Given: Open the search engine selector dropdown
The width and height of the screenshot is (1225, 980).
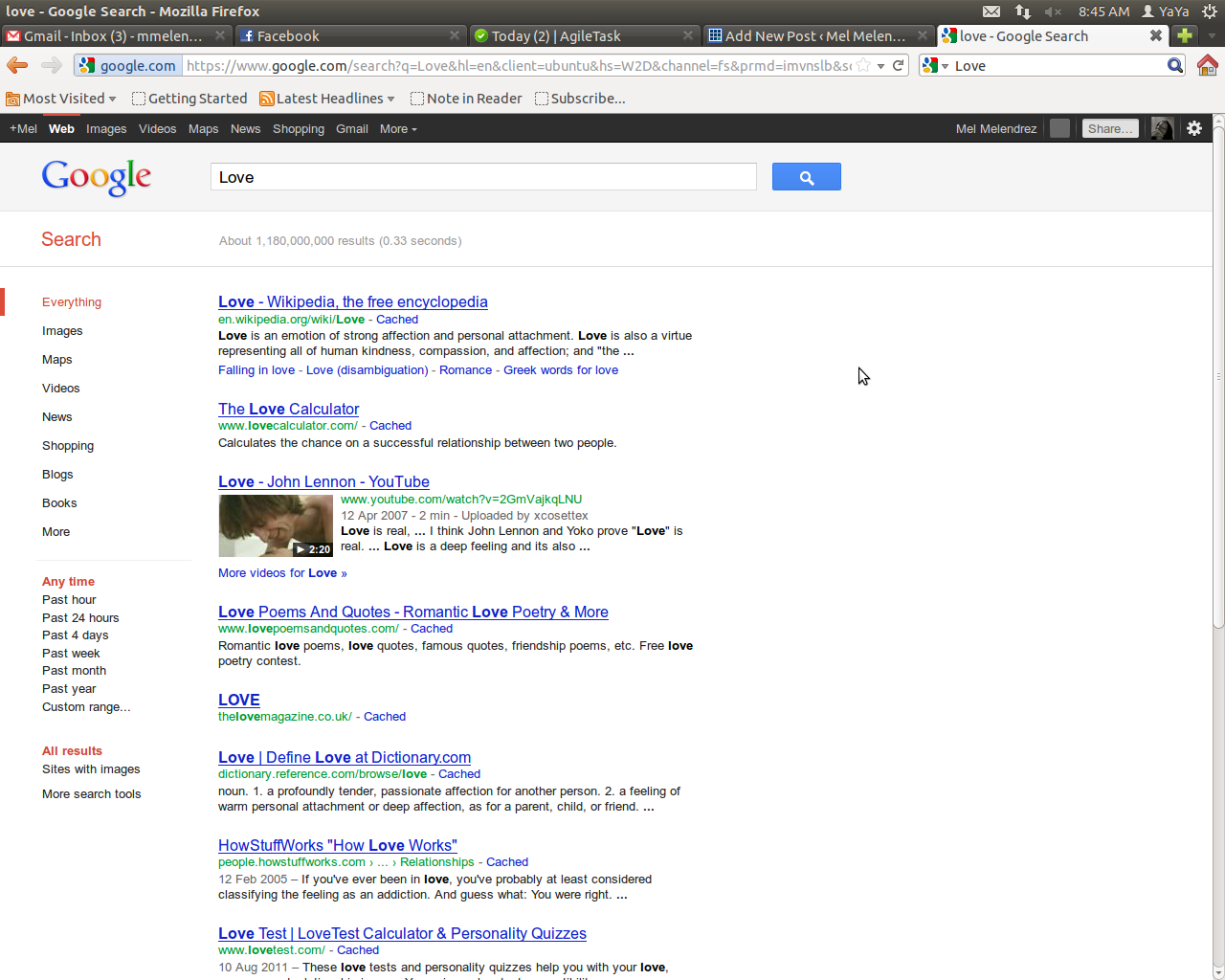Looking at the screenshot, I should 936,65.
